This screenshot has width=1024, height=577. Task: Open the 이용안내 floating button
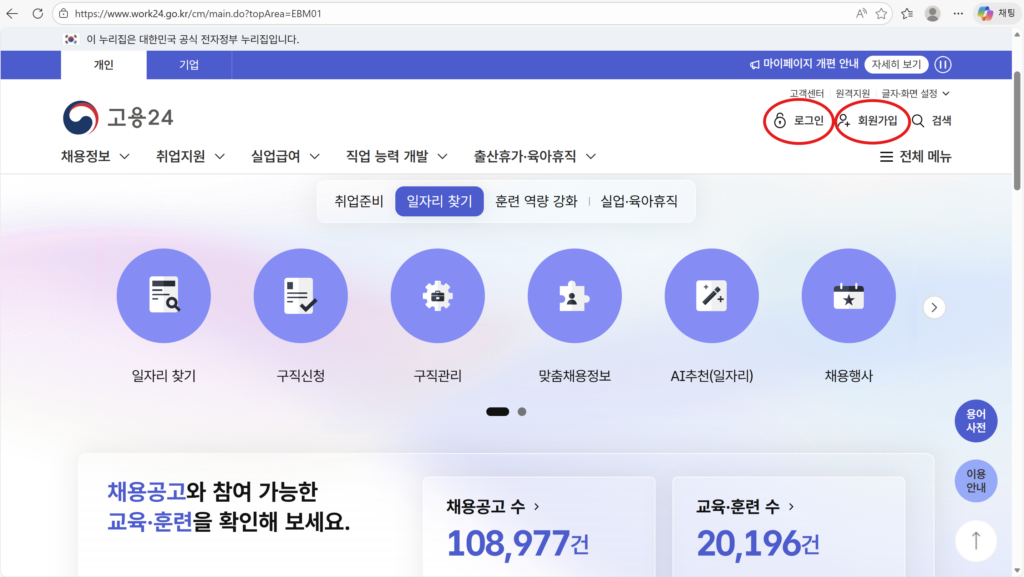(975, 481)
